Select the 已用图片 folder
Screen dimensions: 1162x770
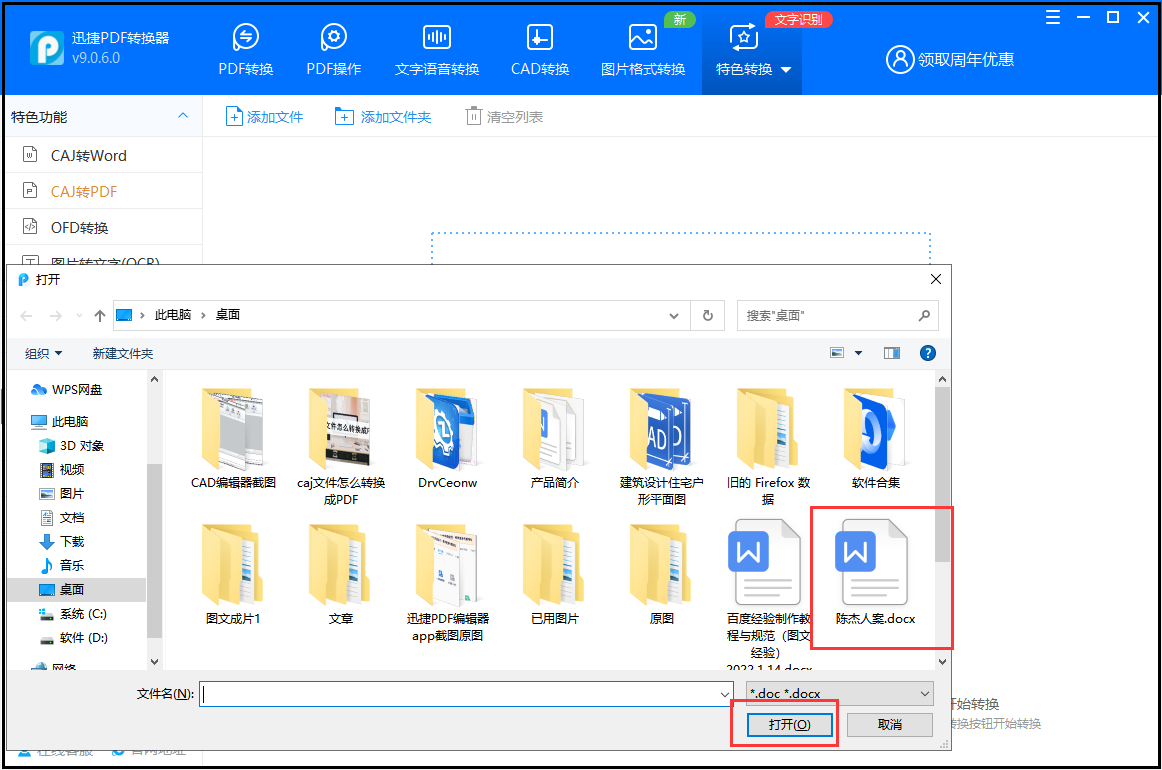(554, 574)
